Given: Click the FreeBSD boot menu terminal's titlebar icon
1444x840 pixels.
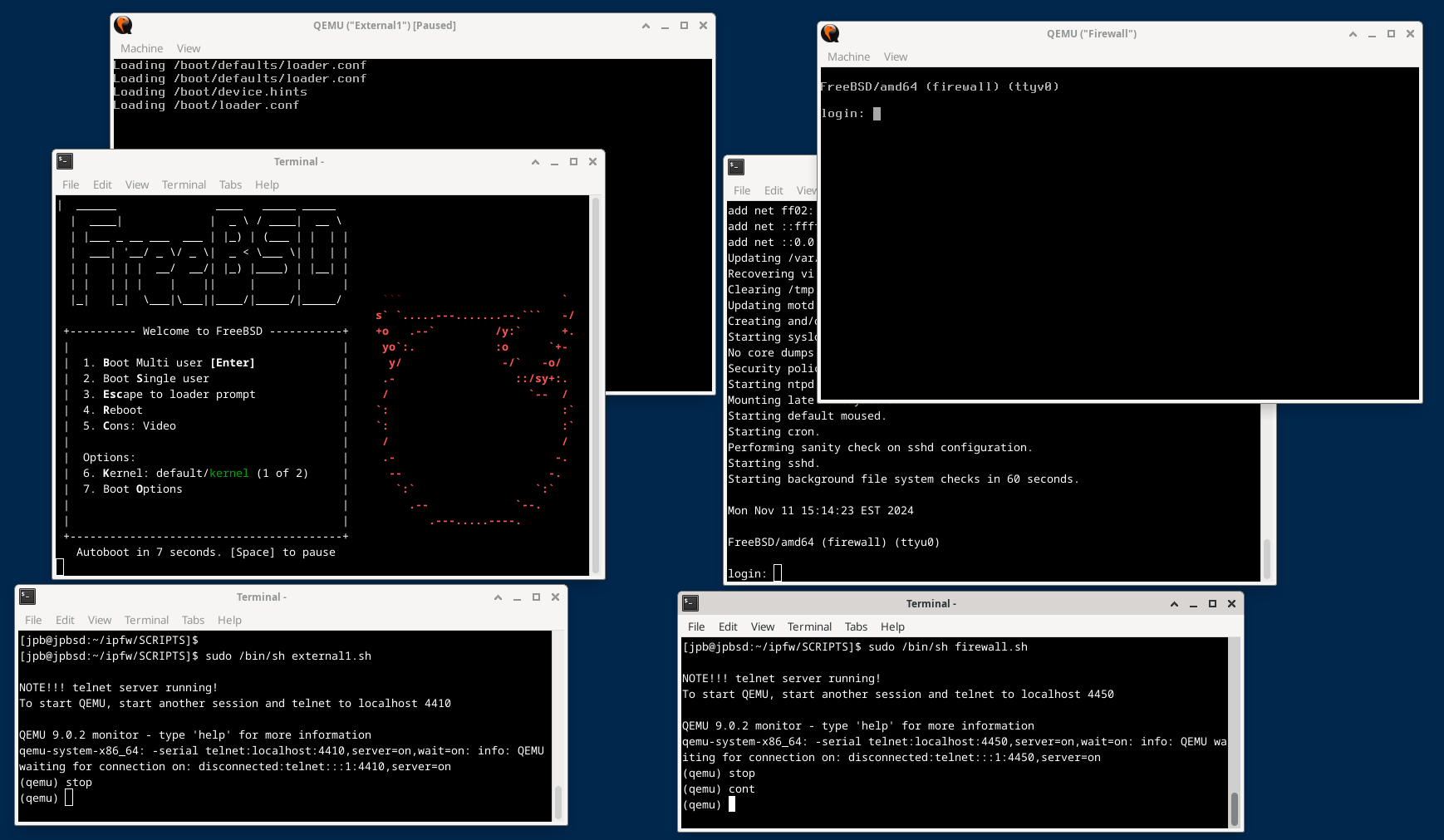Looking at the screenshot, I should coord(65,161).
